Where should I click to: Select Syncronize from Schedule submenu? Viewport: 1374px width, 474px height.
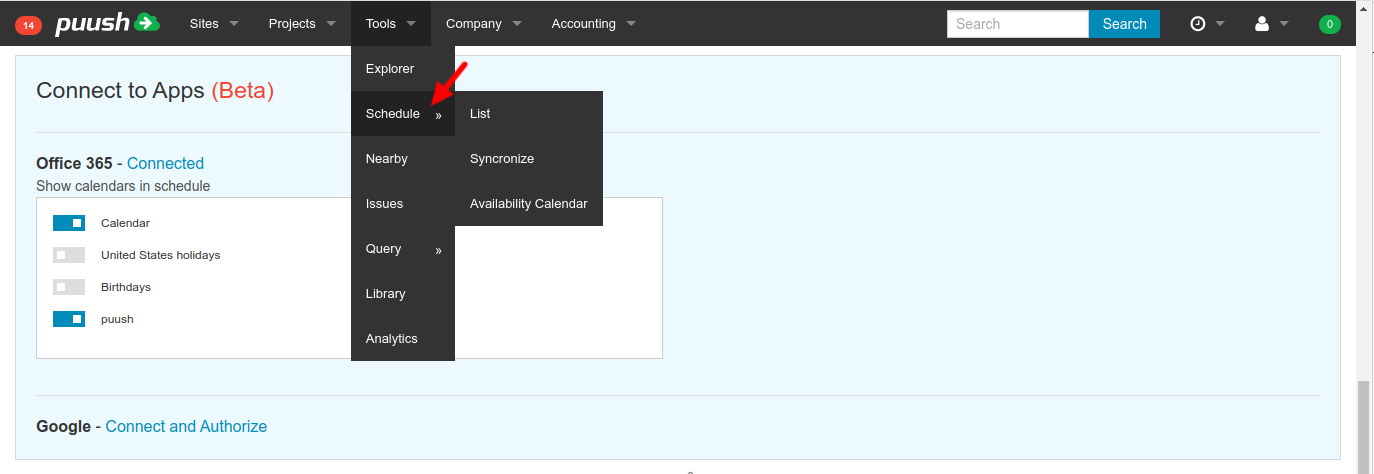[x=502, y=159]
